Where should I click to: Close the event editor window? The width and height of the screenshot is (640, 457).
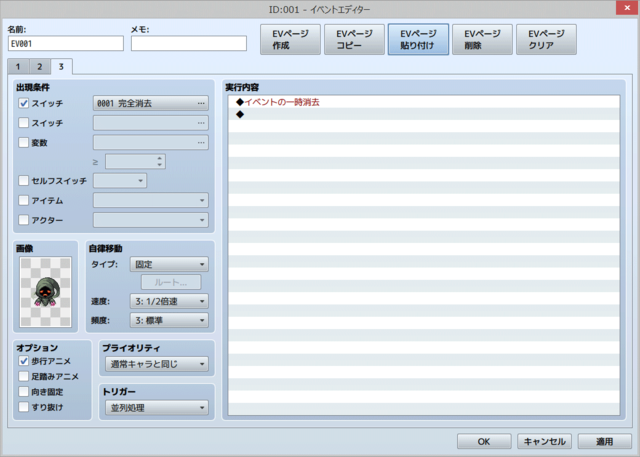pos(627,8)
